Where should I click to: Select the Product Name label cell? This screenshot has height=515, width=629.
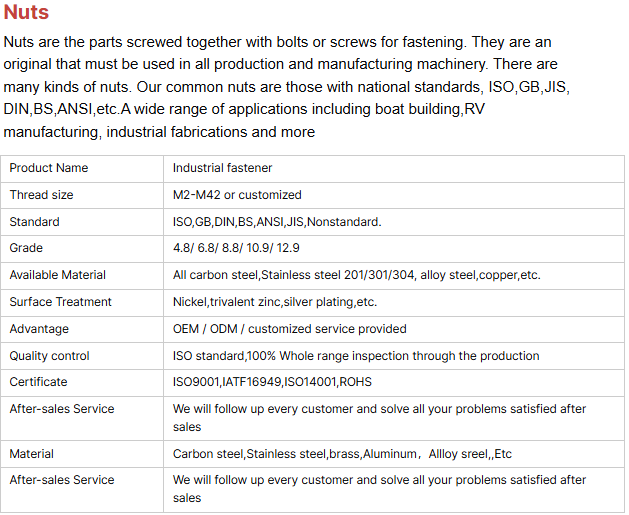coord(49,168)
